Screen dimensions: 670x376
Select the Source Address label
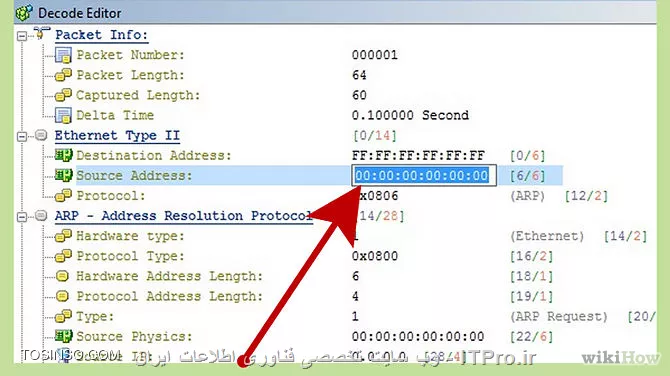click(x=134, y=176)
